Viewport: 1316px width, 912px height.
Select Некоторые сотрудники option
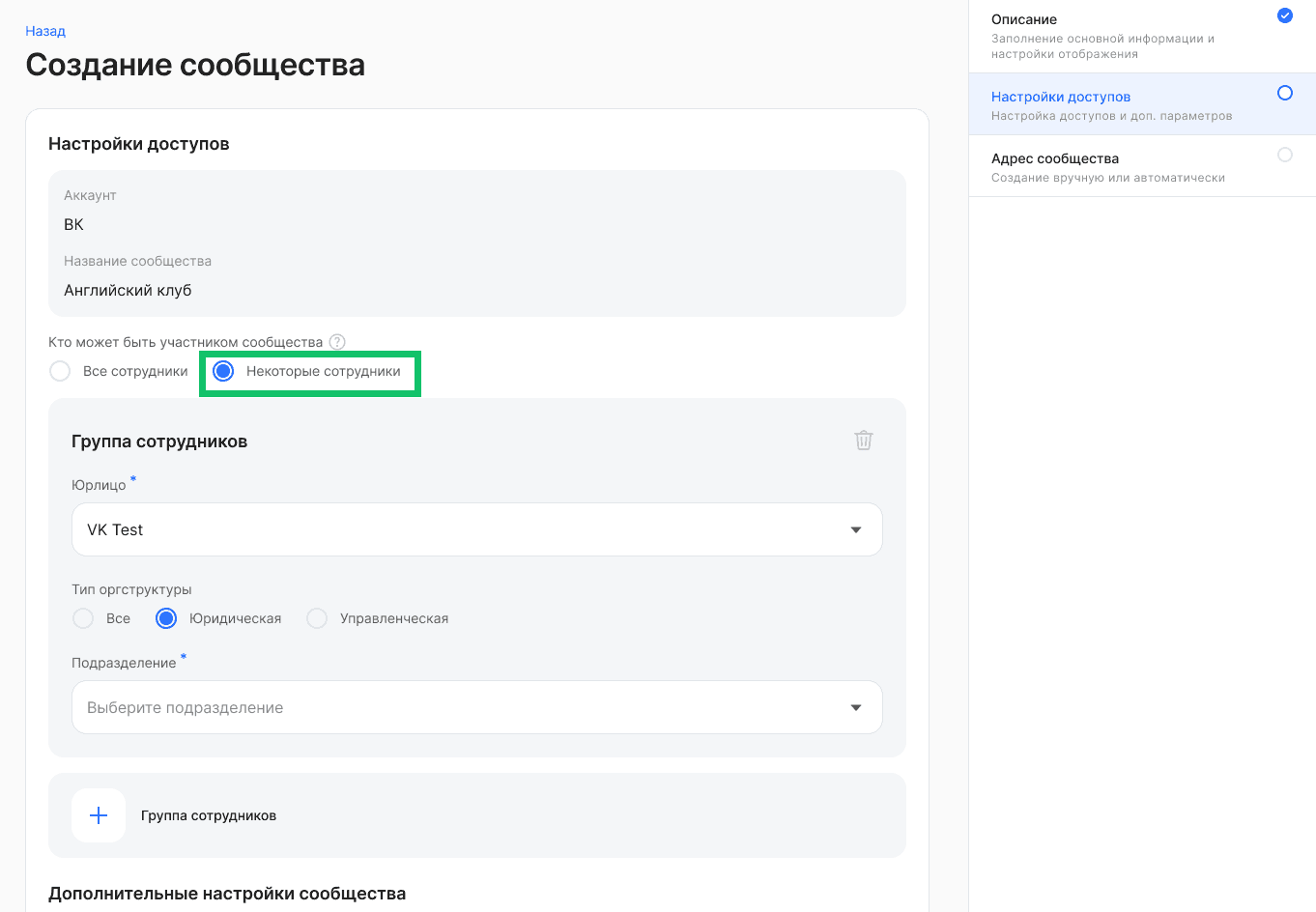click(222, 371)
